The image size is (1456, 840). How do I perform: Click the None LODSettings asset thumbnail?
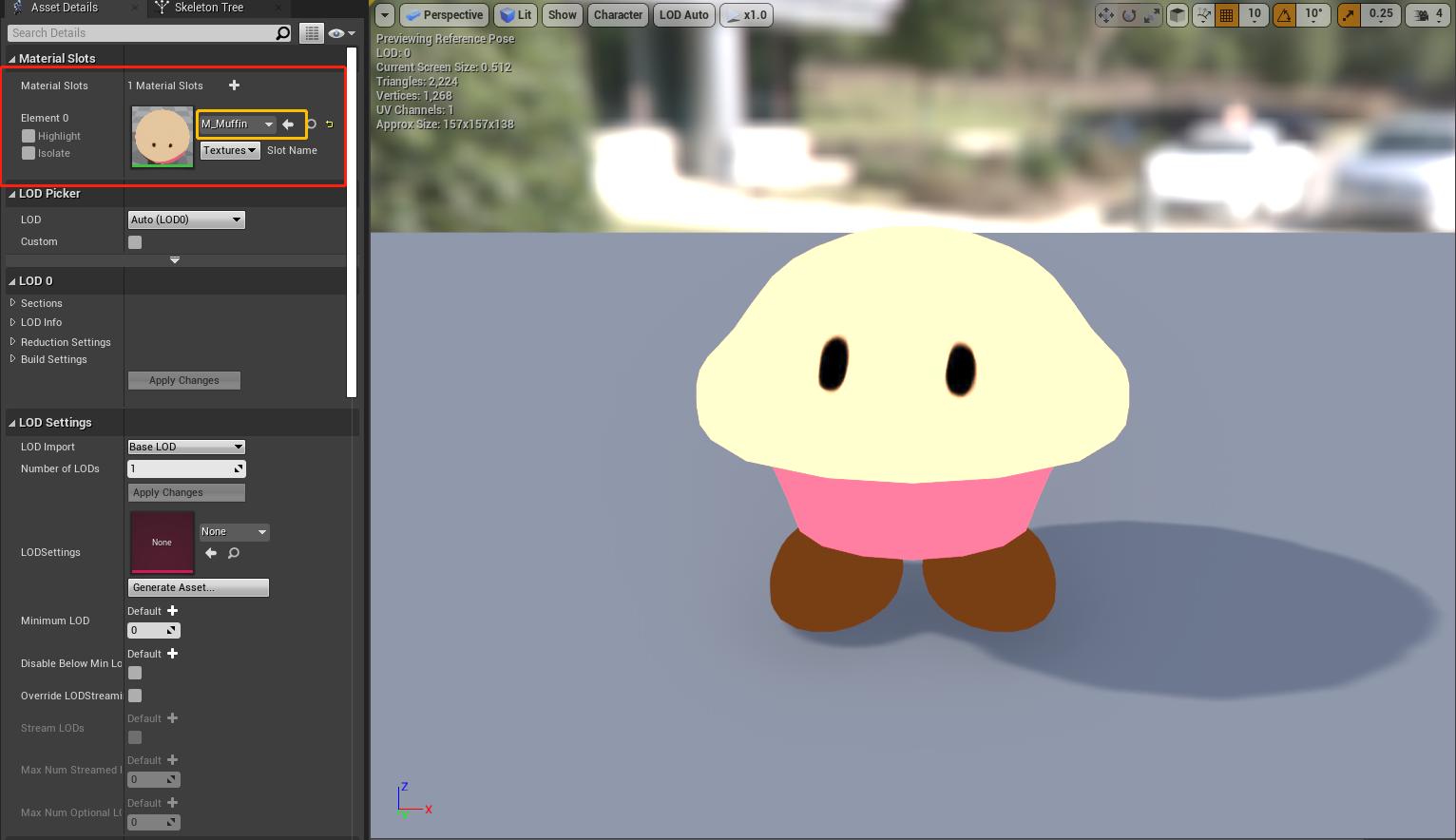click(163, 543)
